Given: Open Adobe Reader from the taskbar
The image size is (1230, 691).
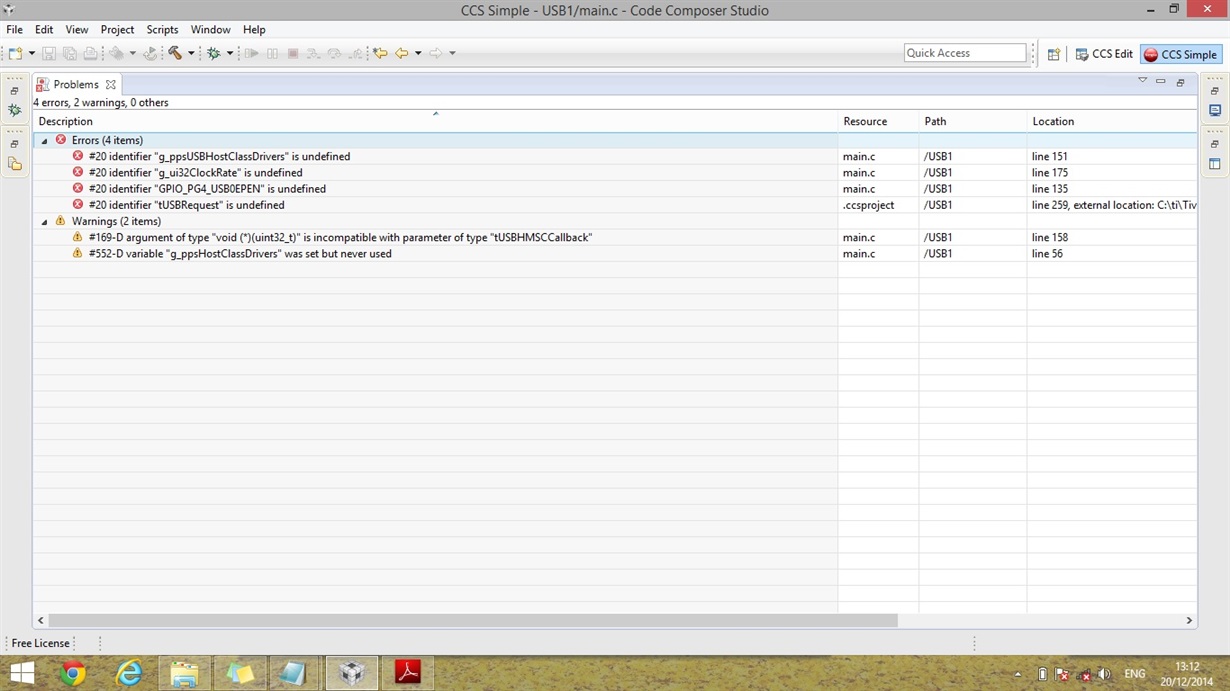Looking at the screenshot, I should click(407, 673).
